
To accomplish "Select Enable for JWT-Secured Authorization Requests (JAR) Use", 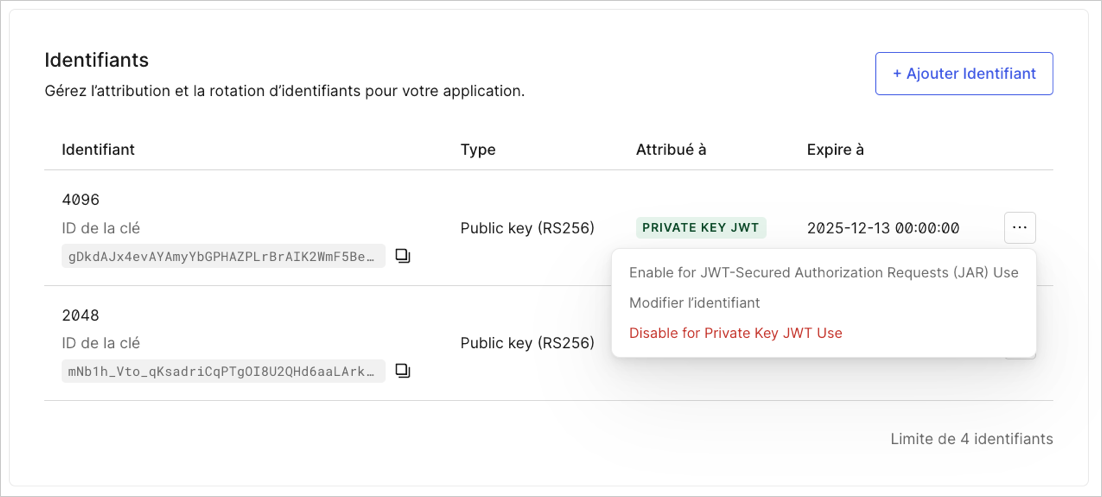I will tap(824, 273).
